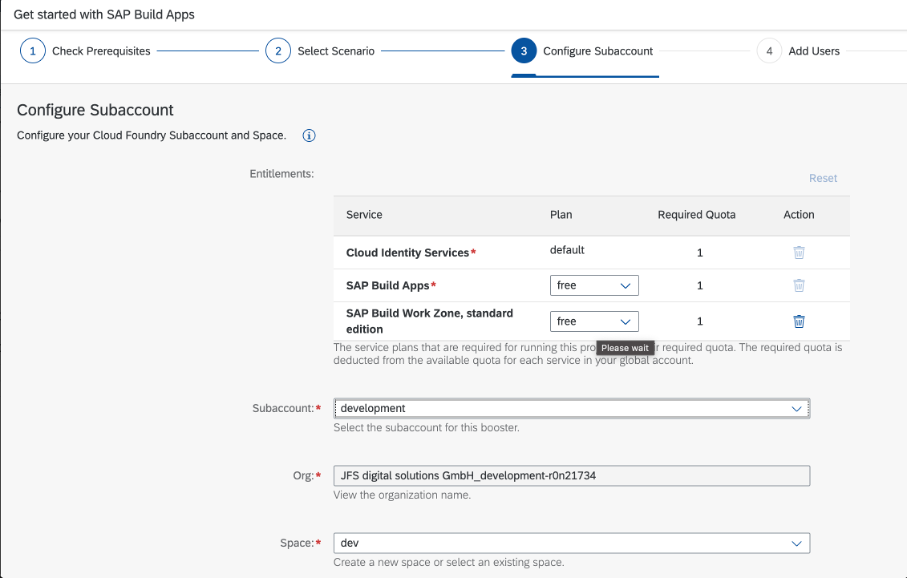The image size is (908, 578).
Task: Click the Action column header
Action: (799, 215)
